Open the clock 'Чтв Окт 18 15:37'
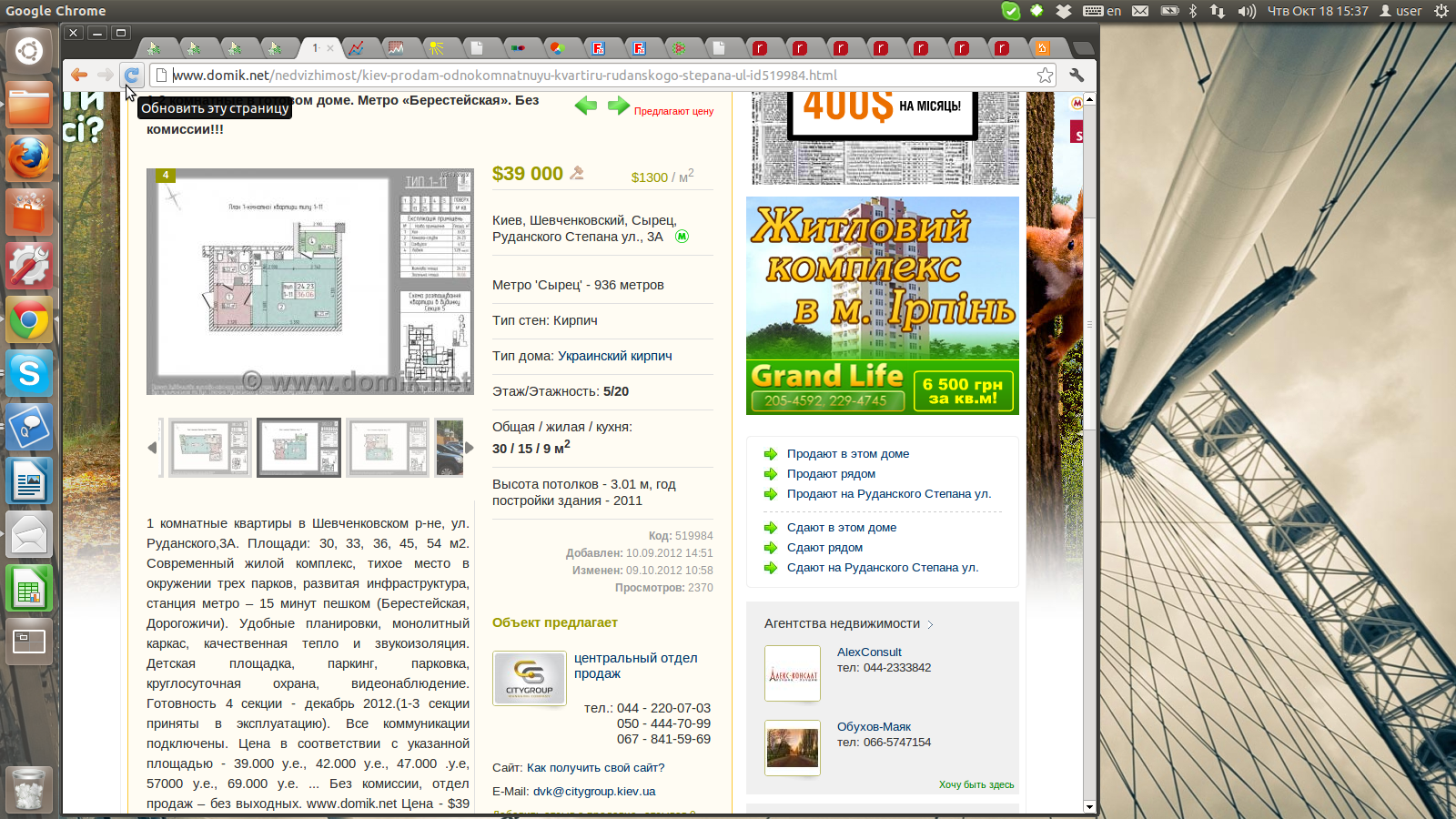The image size is (1456, 819). (x=1318, y=11)
